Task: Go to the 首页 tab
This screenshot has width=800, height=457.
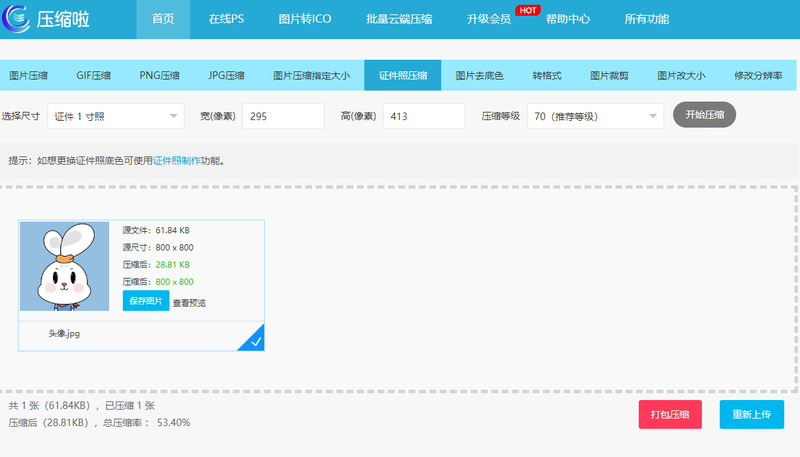Action: [163, 19]
